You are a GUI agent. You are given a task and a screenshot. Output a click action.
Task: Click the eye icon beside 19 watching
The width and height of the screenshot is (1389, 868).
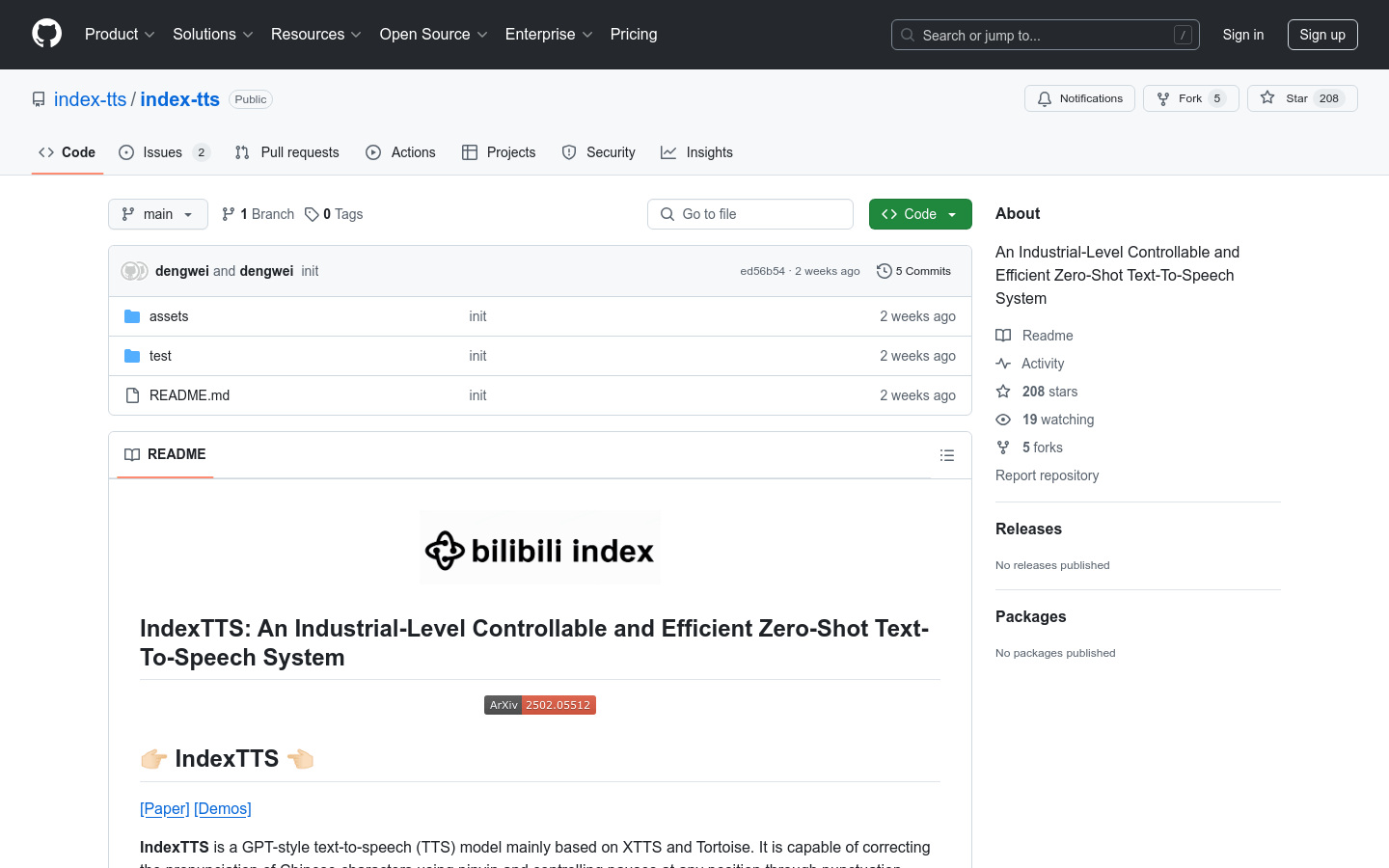point(1003,420)
